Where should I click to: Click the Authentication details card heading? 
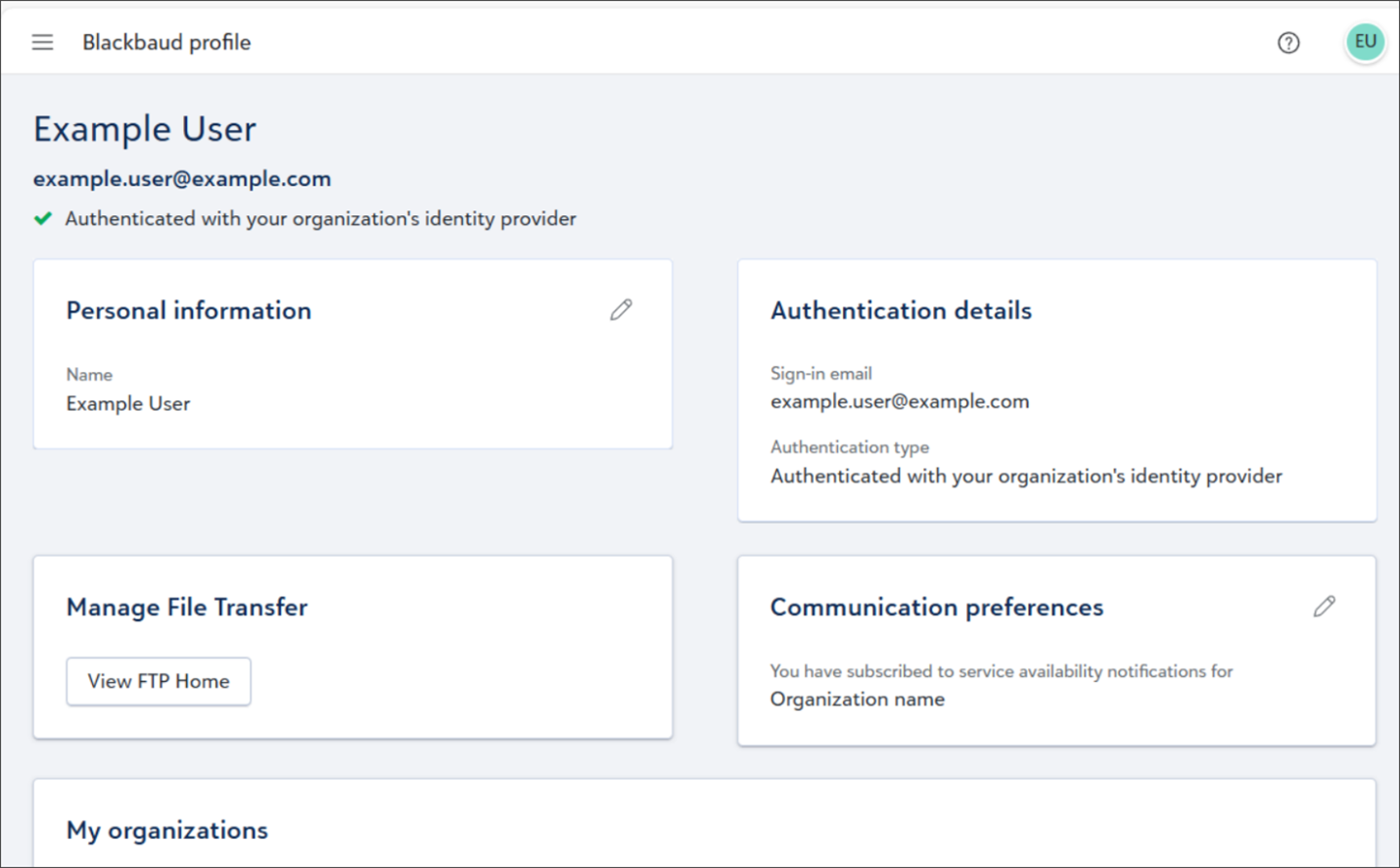(901, 310)
